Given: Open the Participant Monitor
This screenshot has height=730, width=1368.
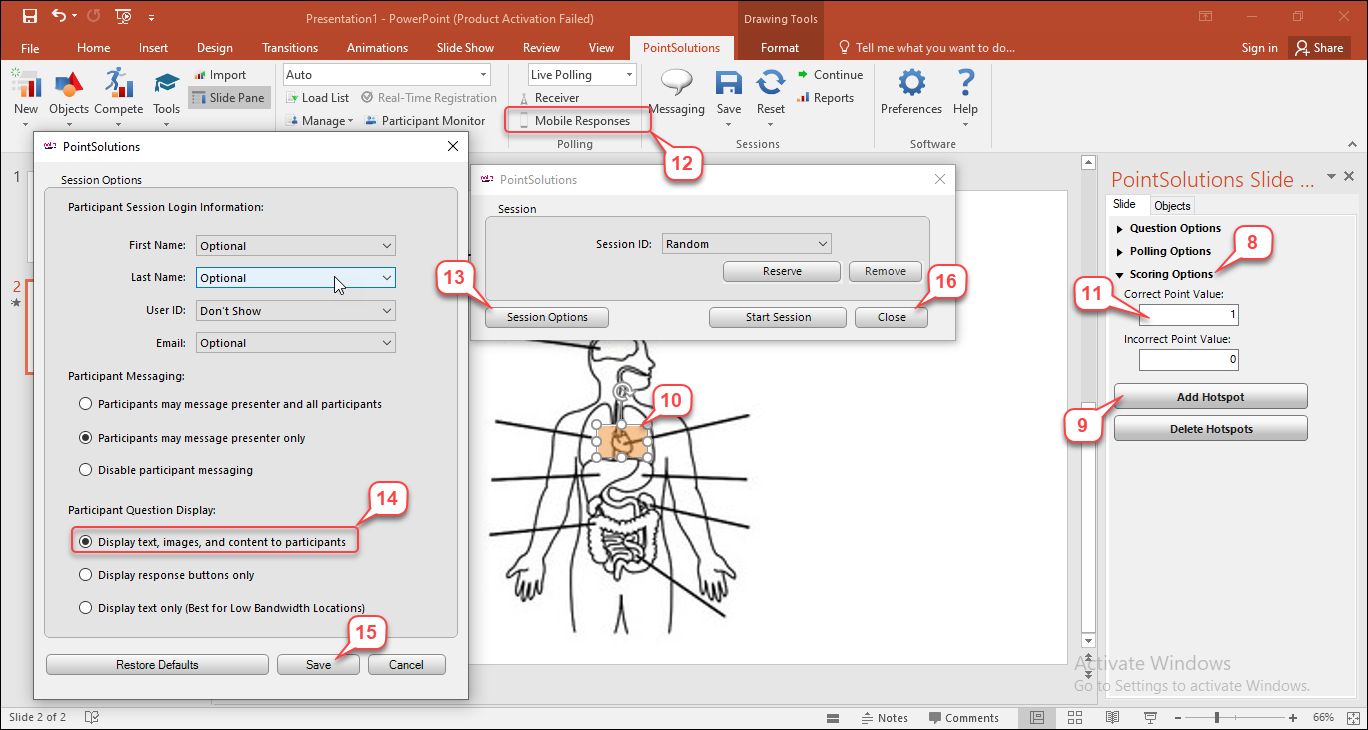Looking at the screenshot, I should 424,121.
